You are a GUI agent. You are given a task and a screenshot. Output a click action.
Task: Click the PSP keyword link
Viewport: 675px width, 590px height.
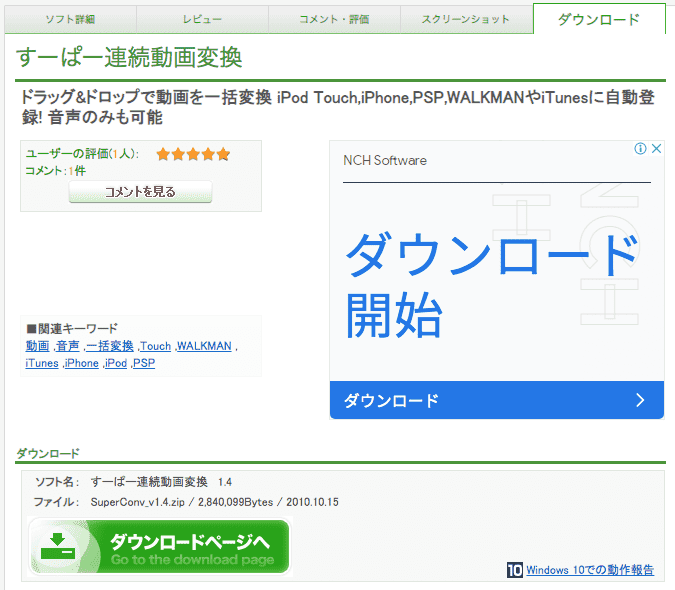point(144,363)
